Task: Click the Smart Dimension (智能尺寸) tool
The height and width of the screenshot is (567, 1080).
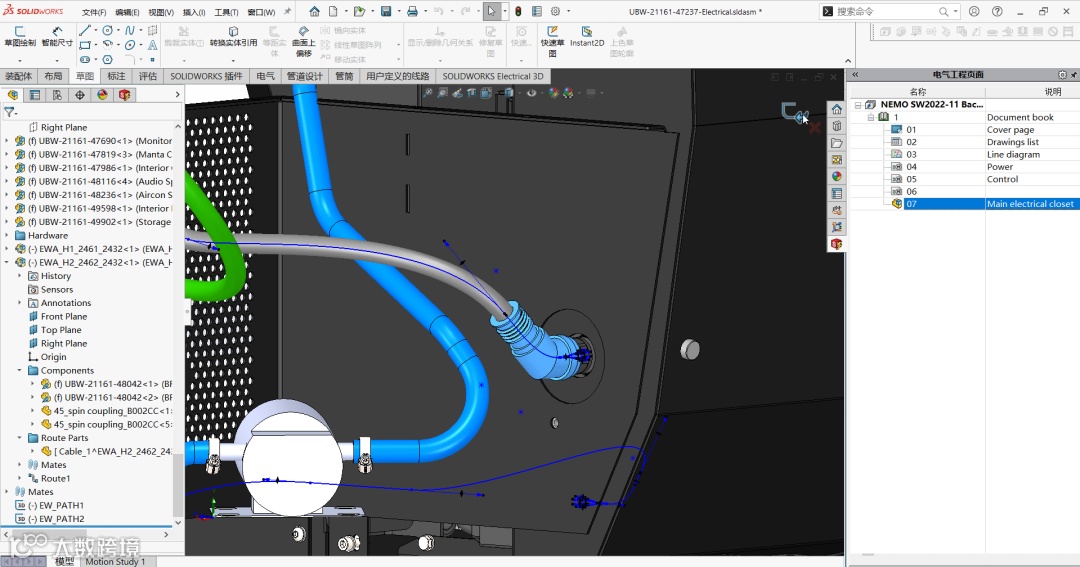Action: tap(57, 36)
